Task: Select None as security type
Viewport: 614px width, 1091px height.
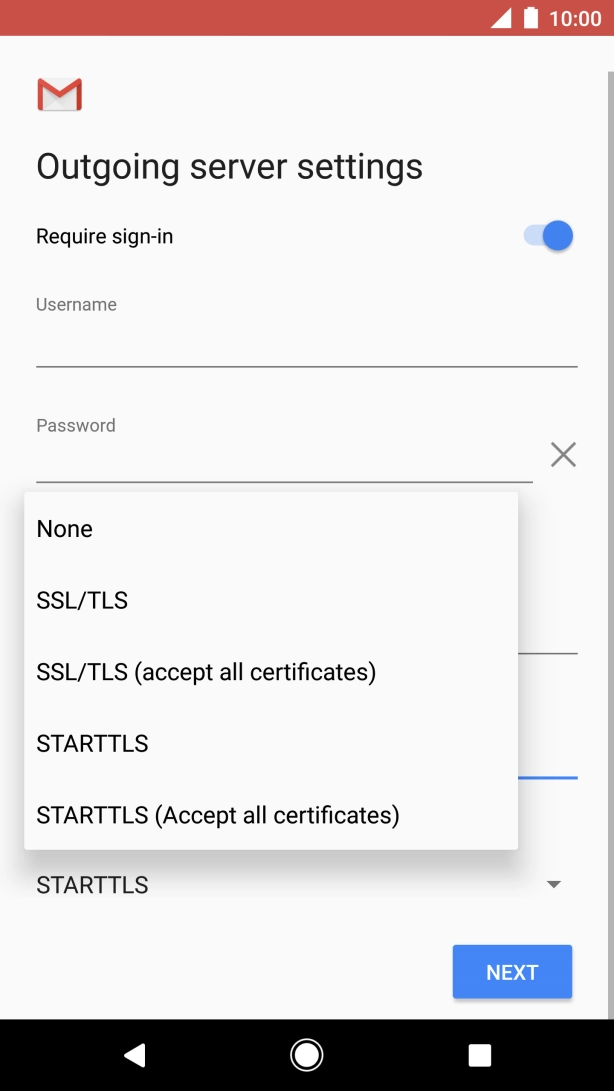Action: pos(64,528)
